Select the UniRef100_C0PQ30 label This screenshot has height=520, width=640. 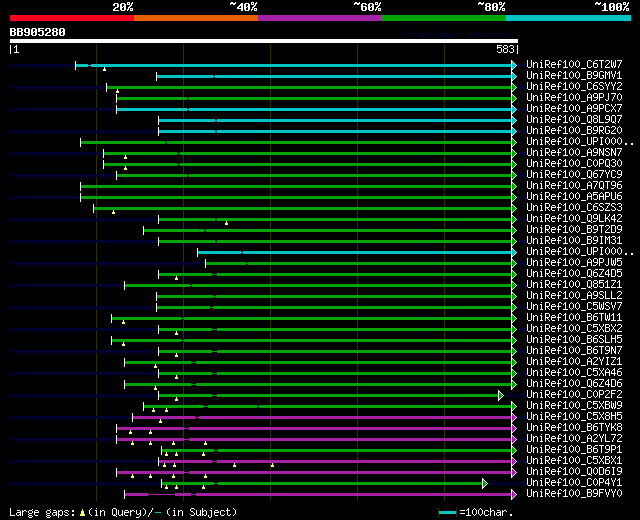point(574,164)
